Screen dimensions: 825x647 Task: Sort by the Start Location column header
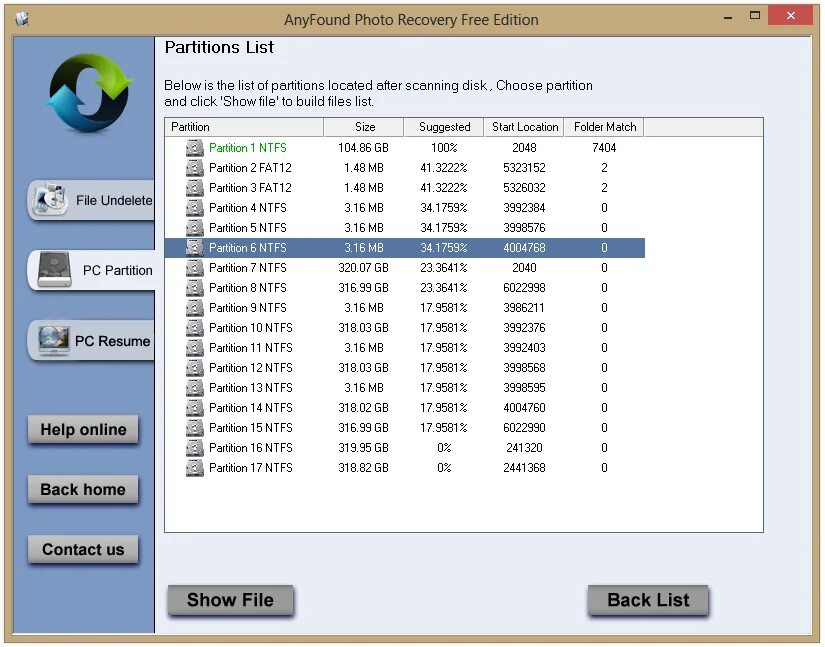click(525, 127)
